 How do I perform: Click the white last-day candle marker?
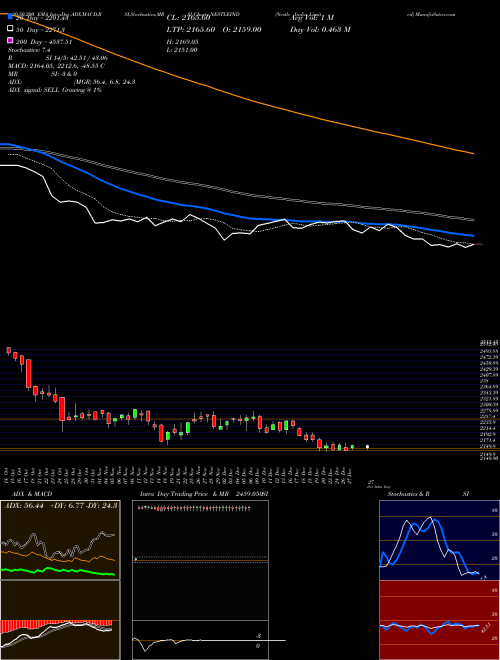click(x=367, y=447)
